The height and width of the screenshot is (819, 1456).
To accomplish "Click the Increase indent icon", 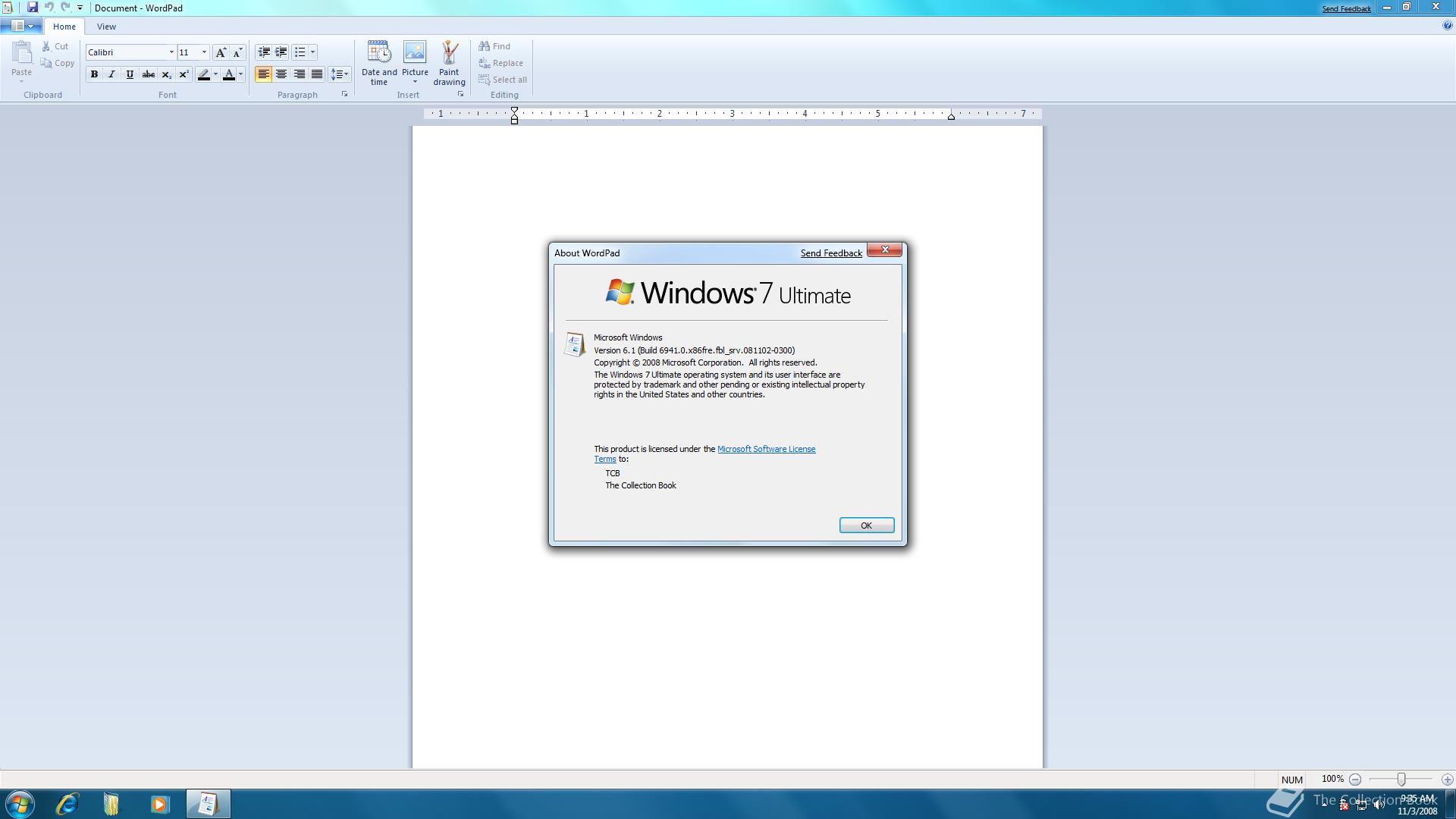I will click(x=281, y=52).
